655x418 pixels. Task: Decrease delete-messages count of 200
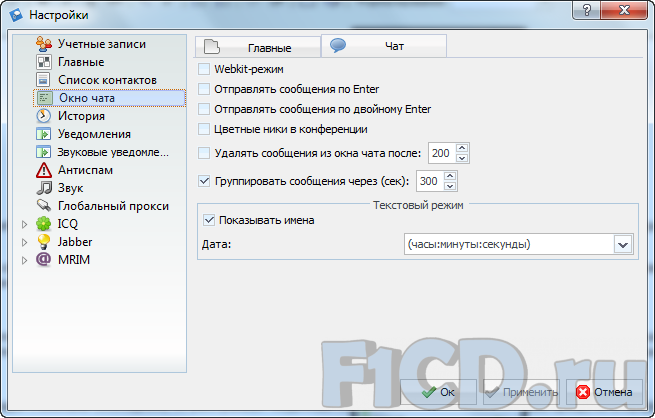pos(462,158)
